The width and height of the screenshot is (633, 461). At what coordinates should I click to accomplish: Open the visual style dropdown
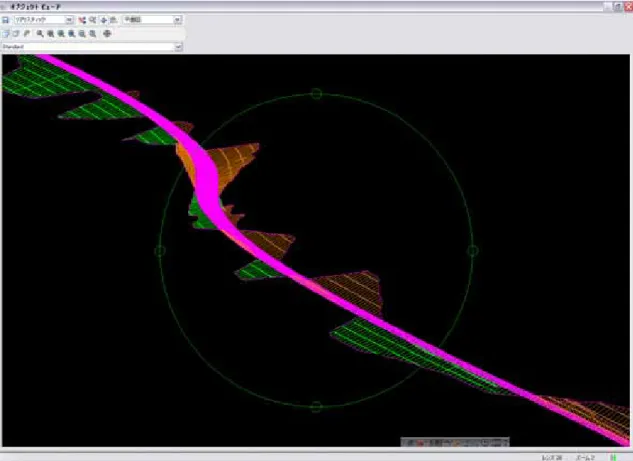69,20
